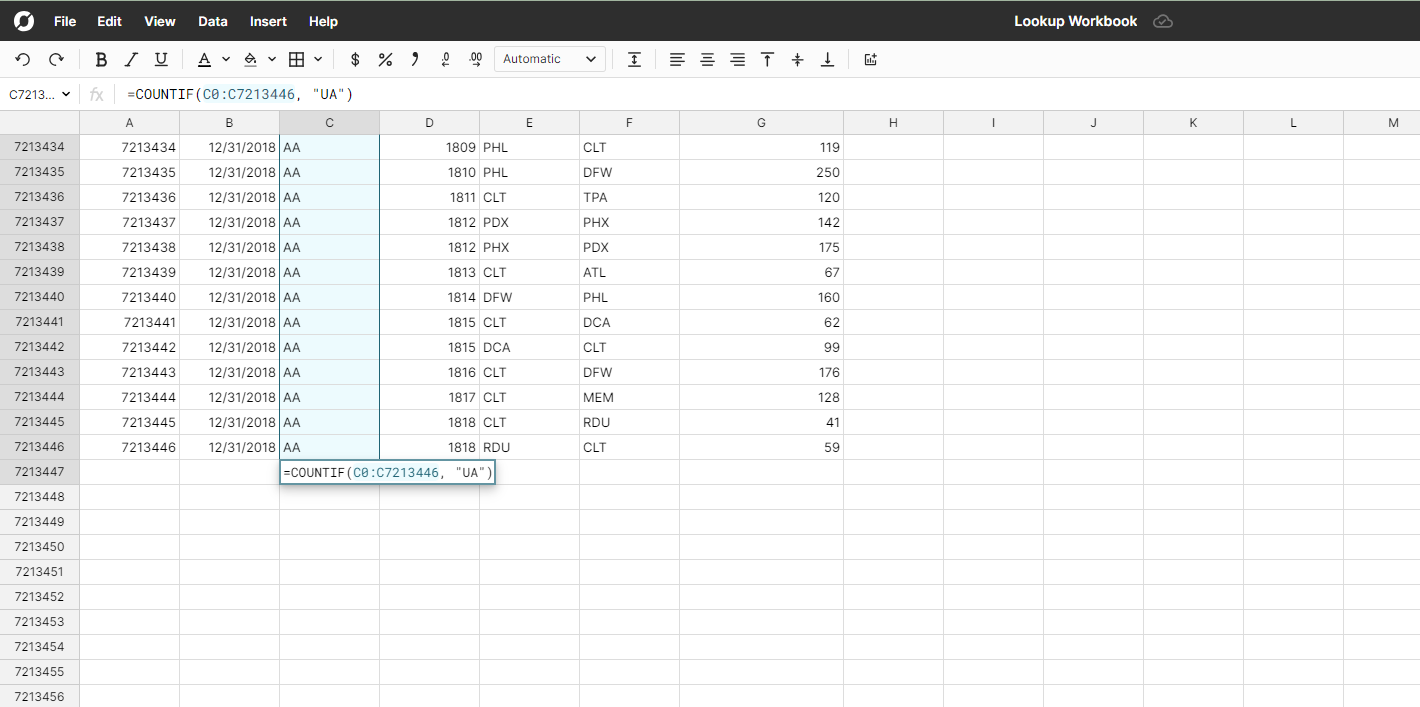Toggle underline formatting
This screenshot has height=707, width=1420.
(161, 59)
